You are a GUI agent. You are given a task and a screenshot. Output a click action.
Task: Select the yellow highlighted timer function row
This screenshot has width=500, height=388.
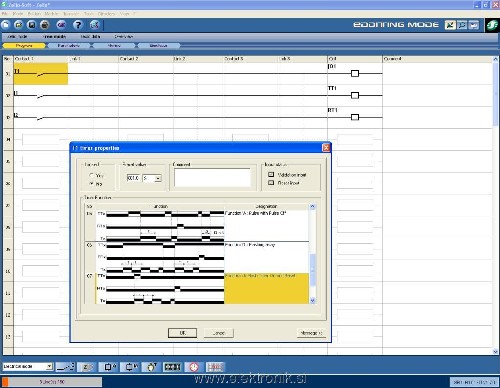tap(266, 289)
